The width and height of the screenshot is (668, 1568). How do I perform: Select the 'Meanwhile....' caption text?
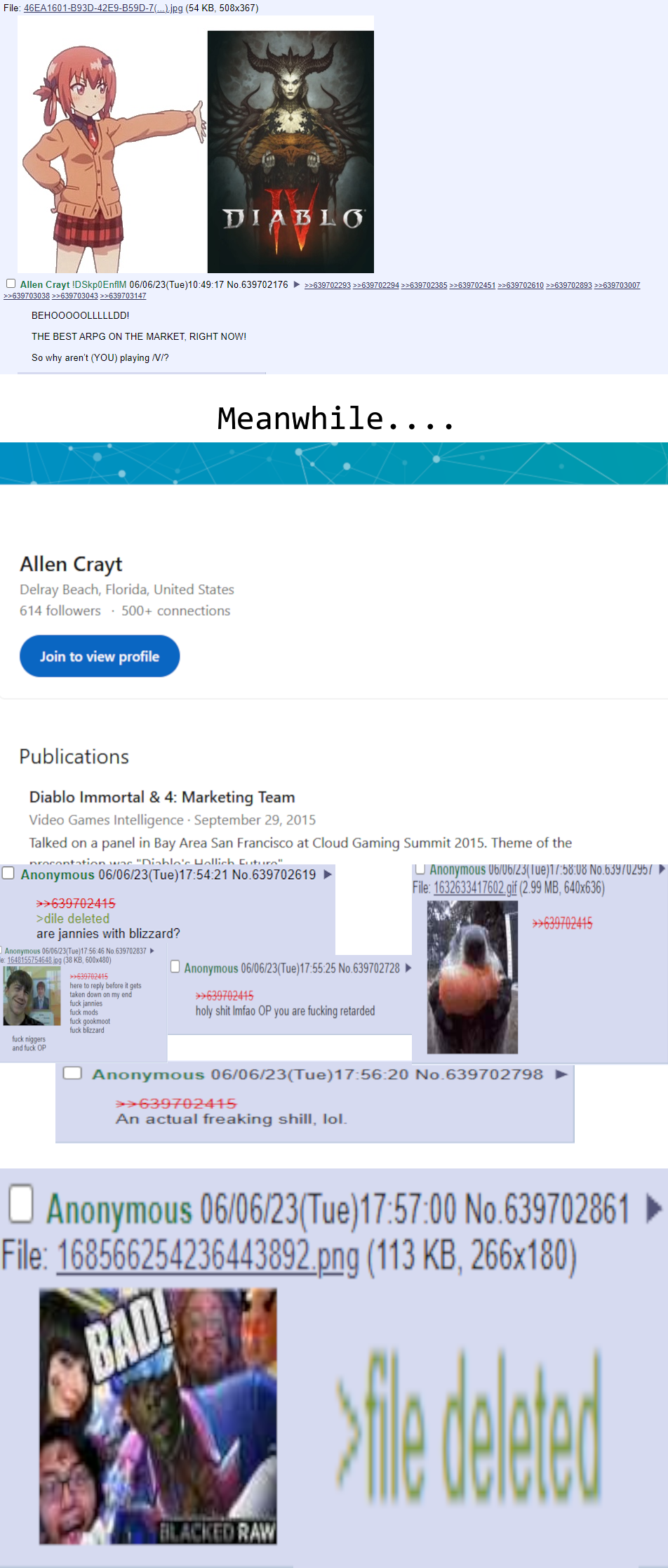tap(336, 419)
